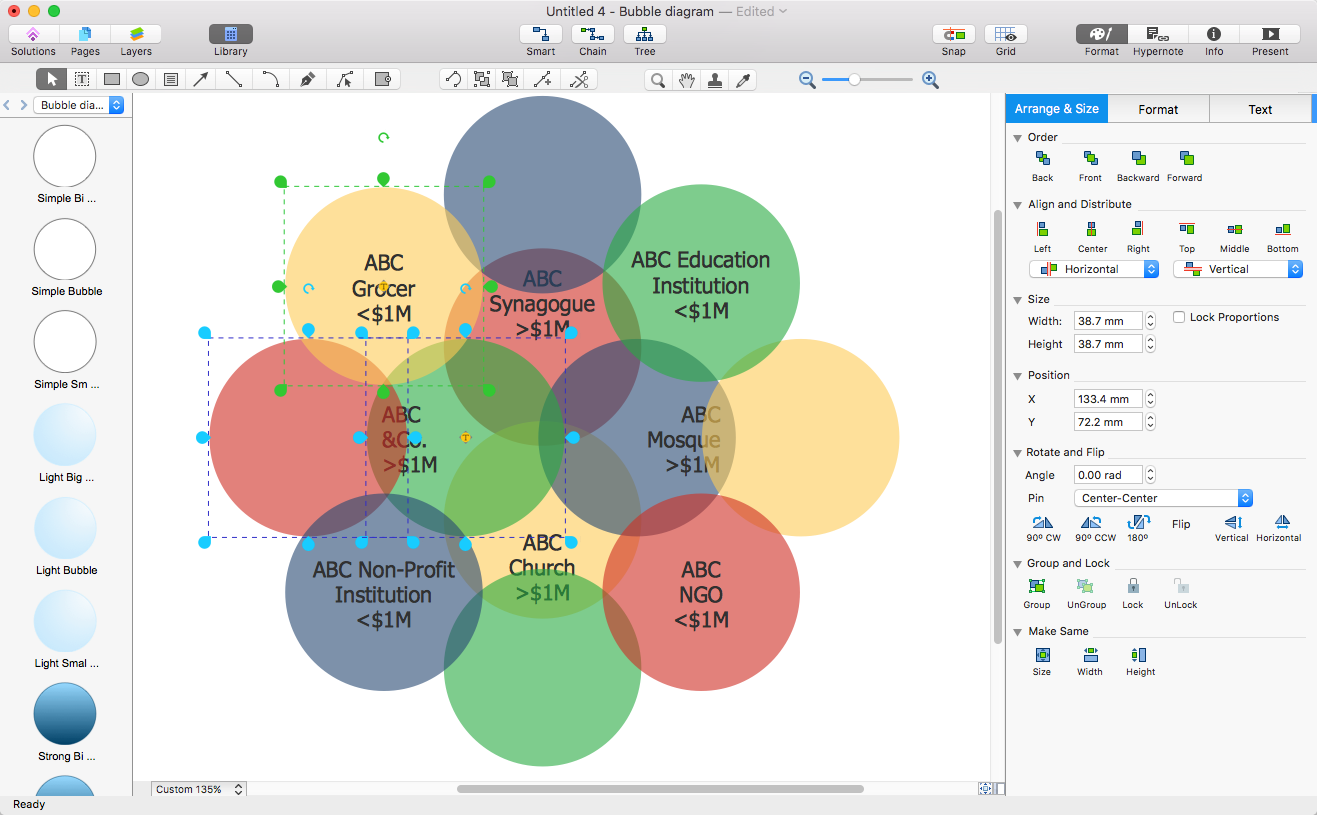Select the Tree connector mode

pos(645,35)
